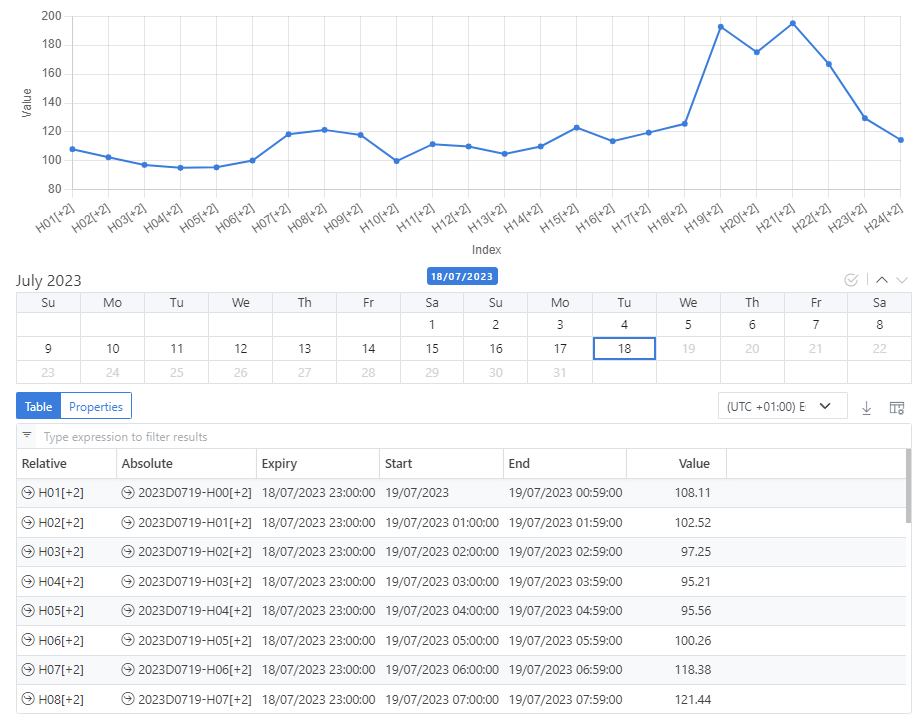The width and height of the screenshot is (924, 726).
Task: Click the Expiry column header
Action: point(280,464)
